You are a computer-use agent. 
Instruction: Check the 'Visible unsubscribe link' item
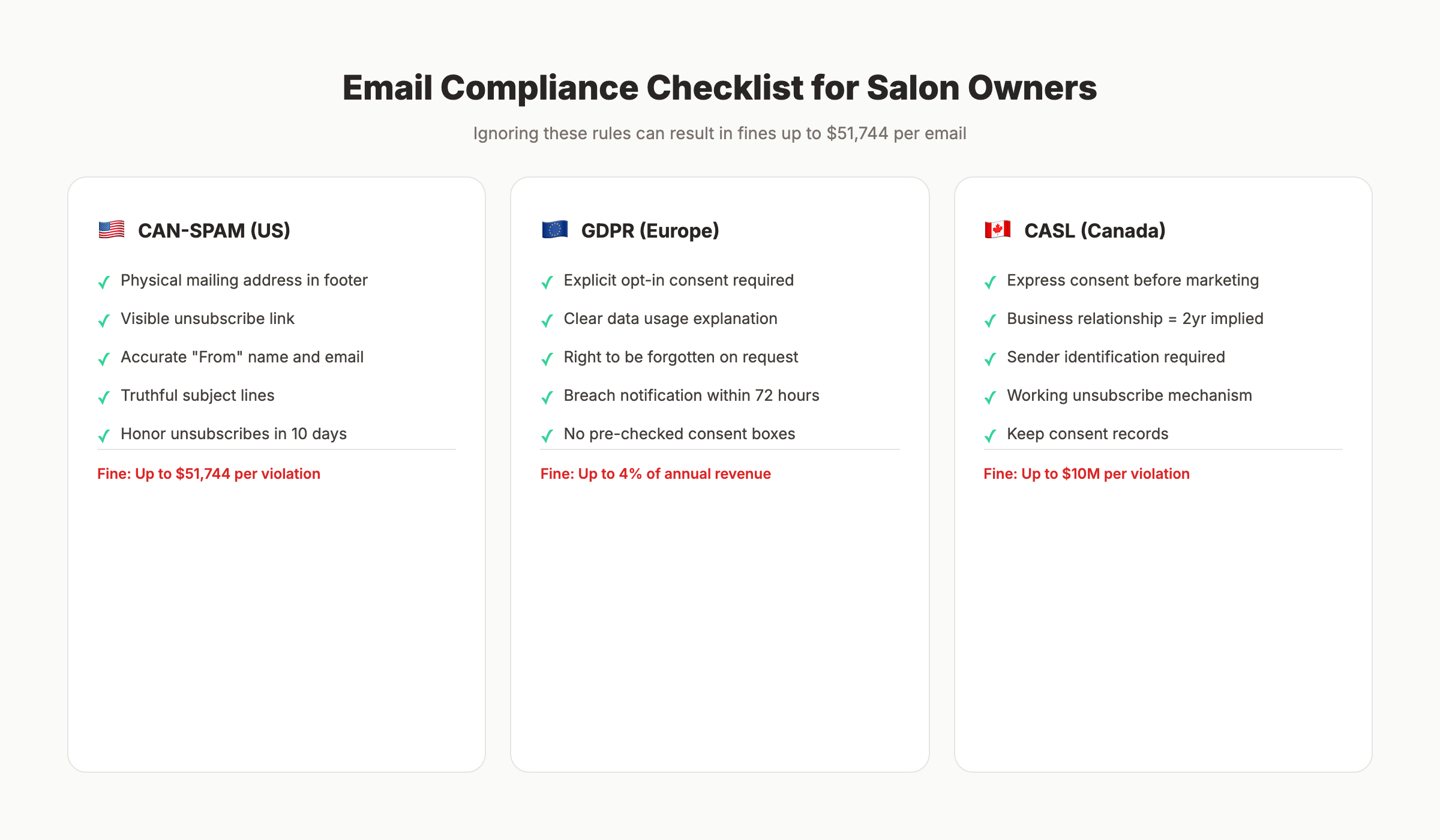pos(207,319)
